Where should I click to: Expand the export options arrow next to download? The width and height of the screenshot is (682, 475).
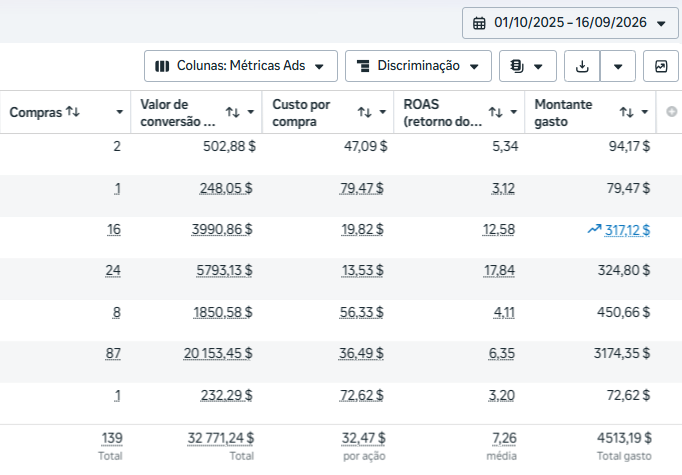coord(618,66)
